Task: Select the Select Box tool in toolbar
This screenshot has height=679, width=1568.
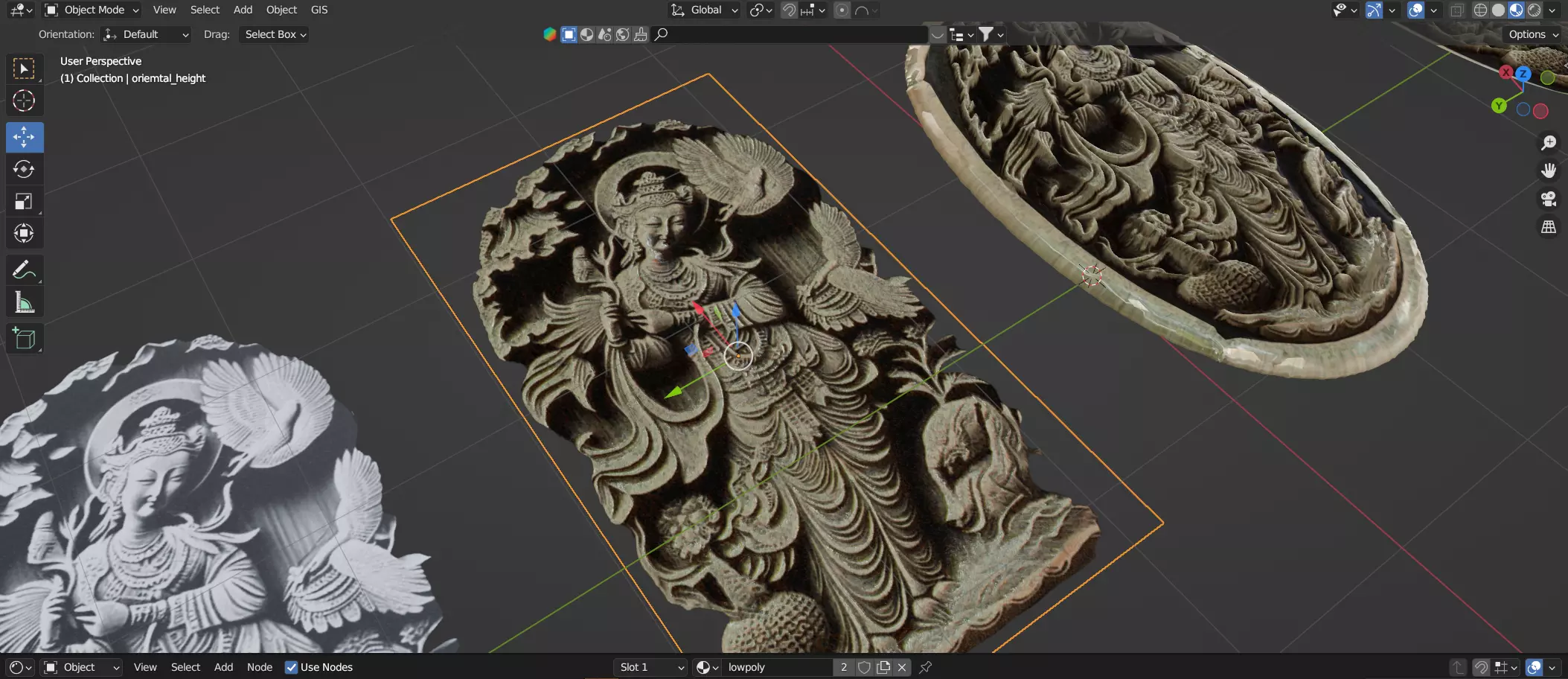Action: [25, 68]
